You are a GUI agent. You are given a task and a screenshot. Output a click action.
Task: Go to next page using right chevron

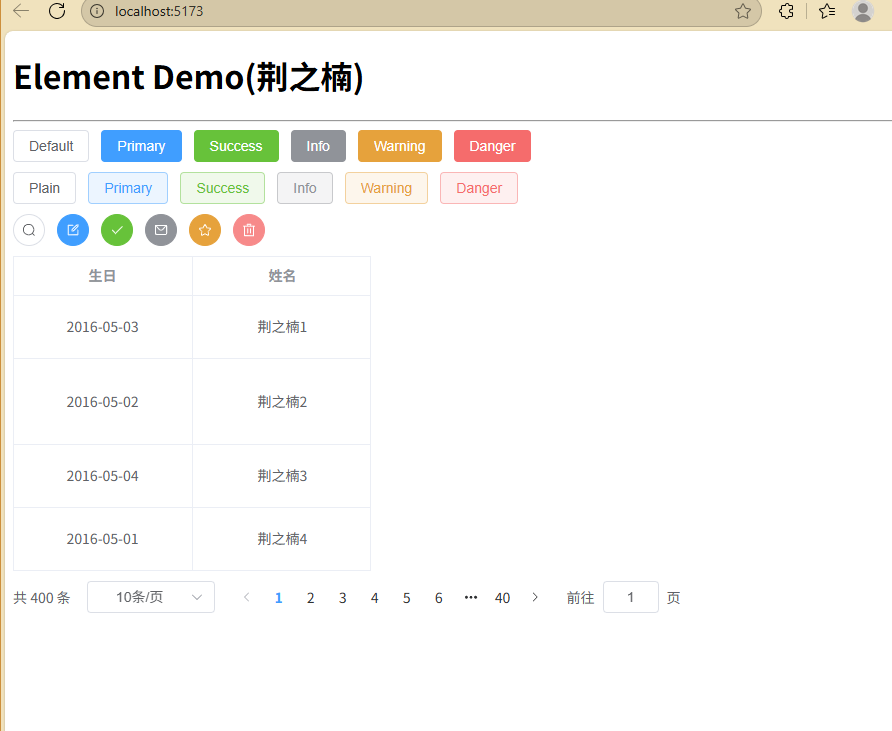(535, 597)
